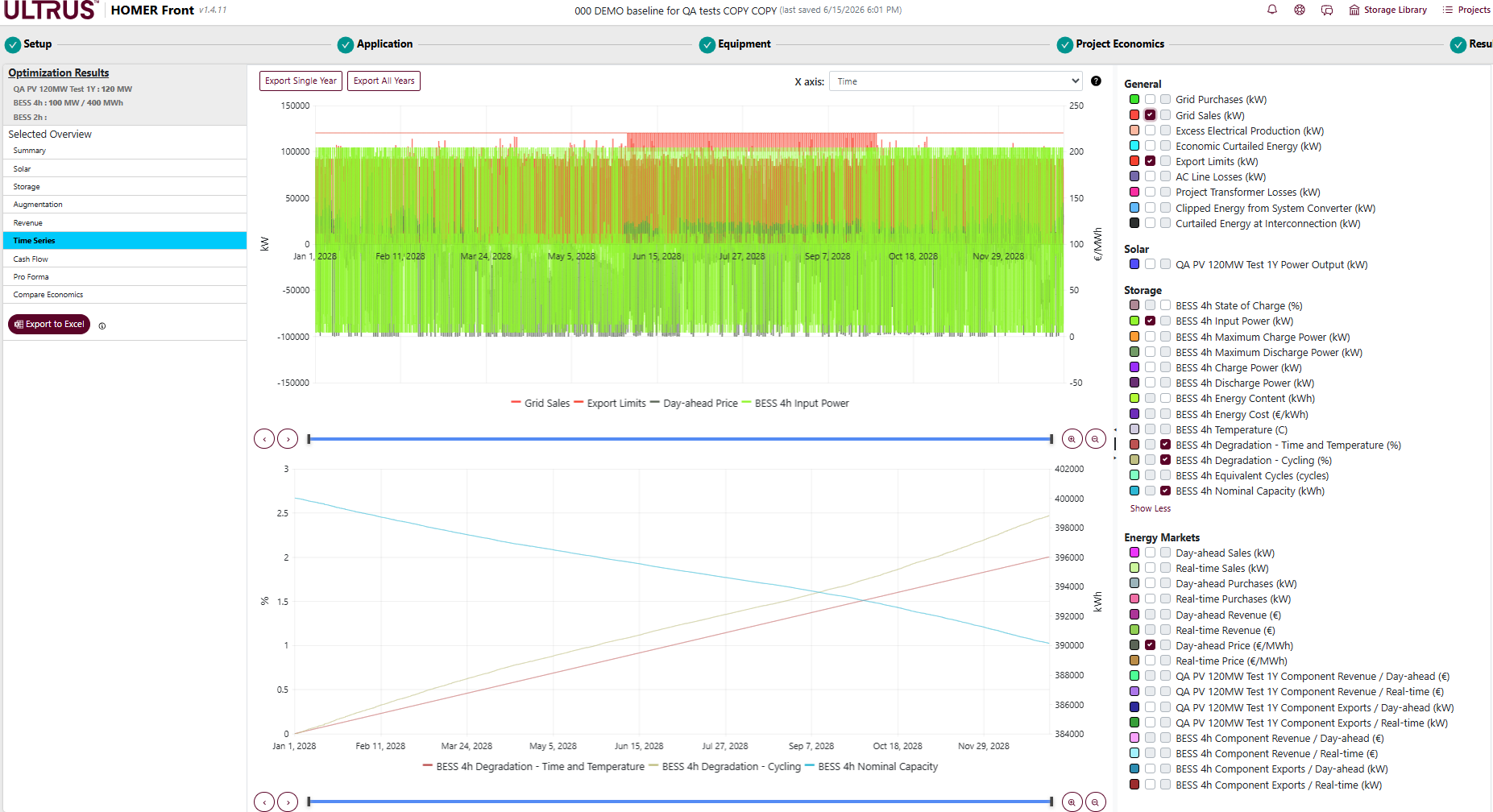Go to the Equipment step

[735, 44]
